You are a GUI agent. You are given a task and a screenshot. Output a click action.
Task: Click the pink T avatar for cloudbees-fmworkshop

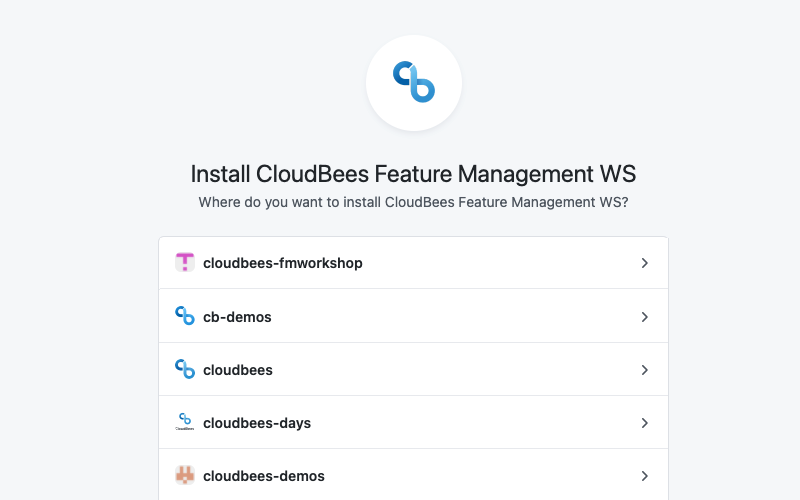point(185,262)
